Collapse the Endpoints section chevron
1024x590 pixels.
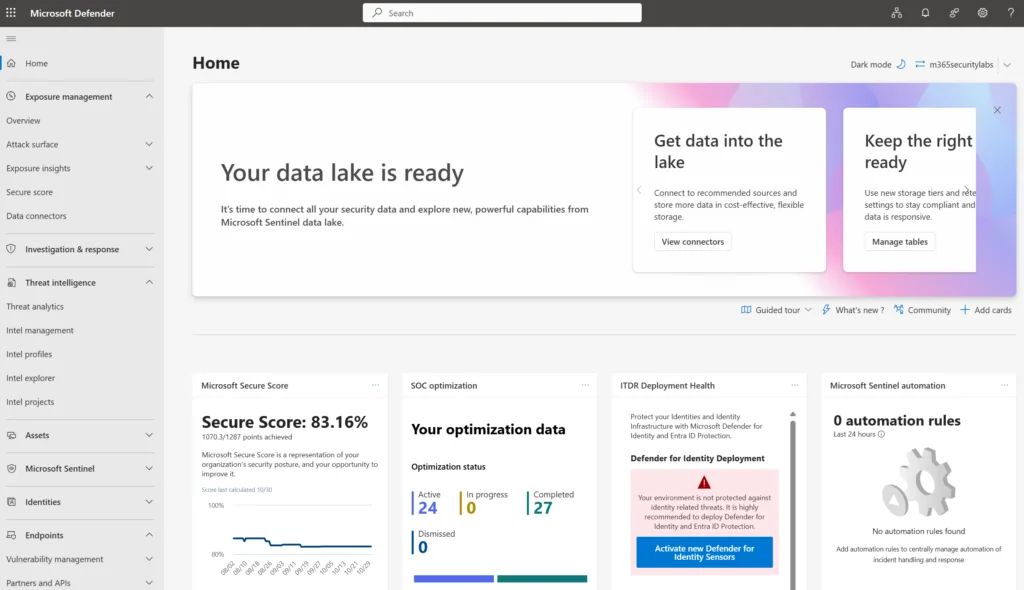point(149,535)
